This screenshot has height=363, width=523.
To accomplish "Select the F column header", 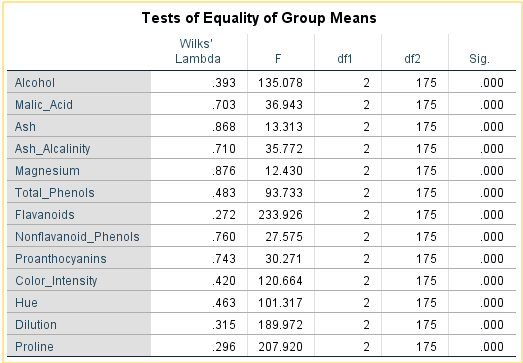I will click(x=278, y=59).
